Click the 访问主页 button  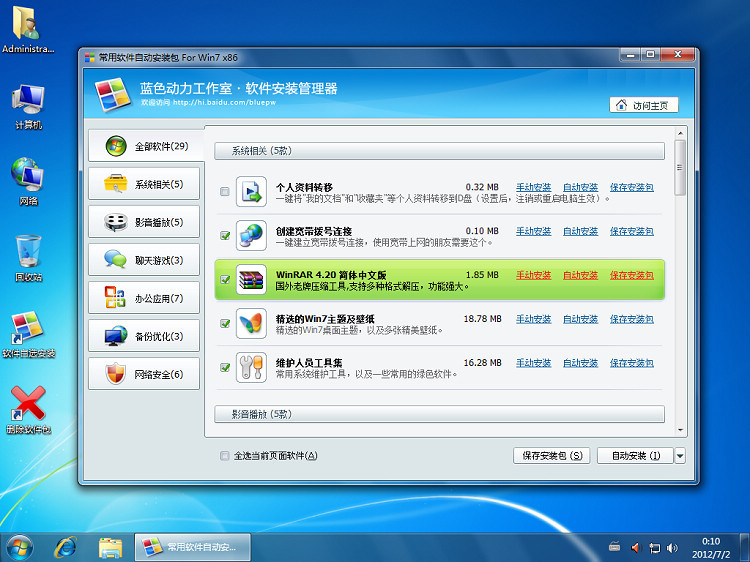[644, 105]
